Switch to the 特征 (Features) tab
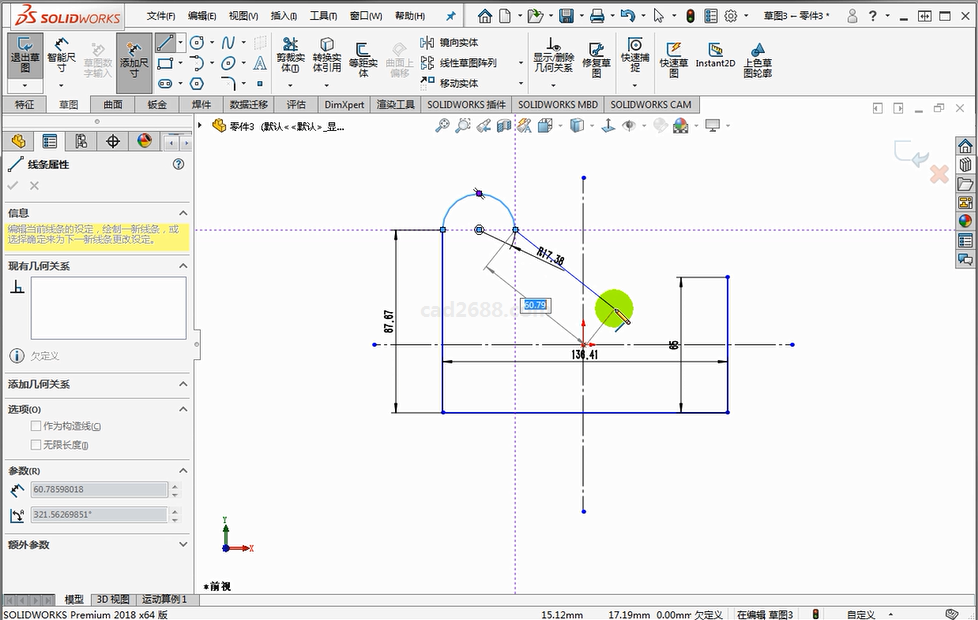978x620 pixels. point(25,105)
